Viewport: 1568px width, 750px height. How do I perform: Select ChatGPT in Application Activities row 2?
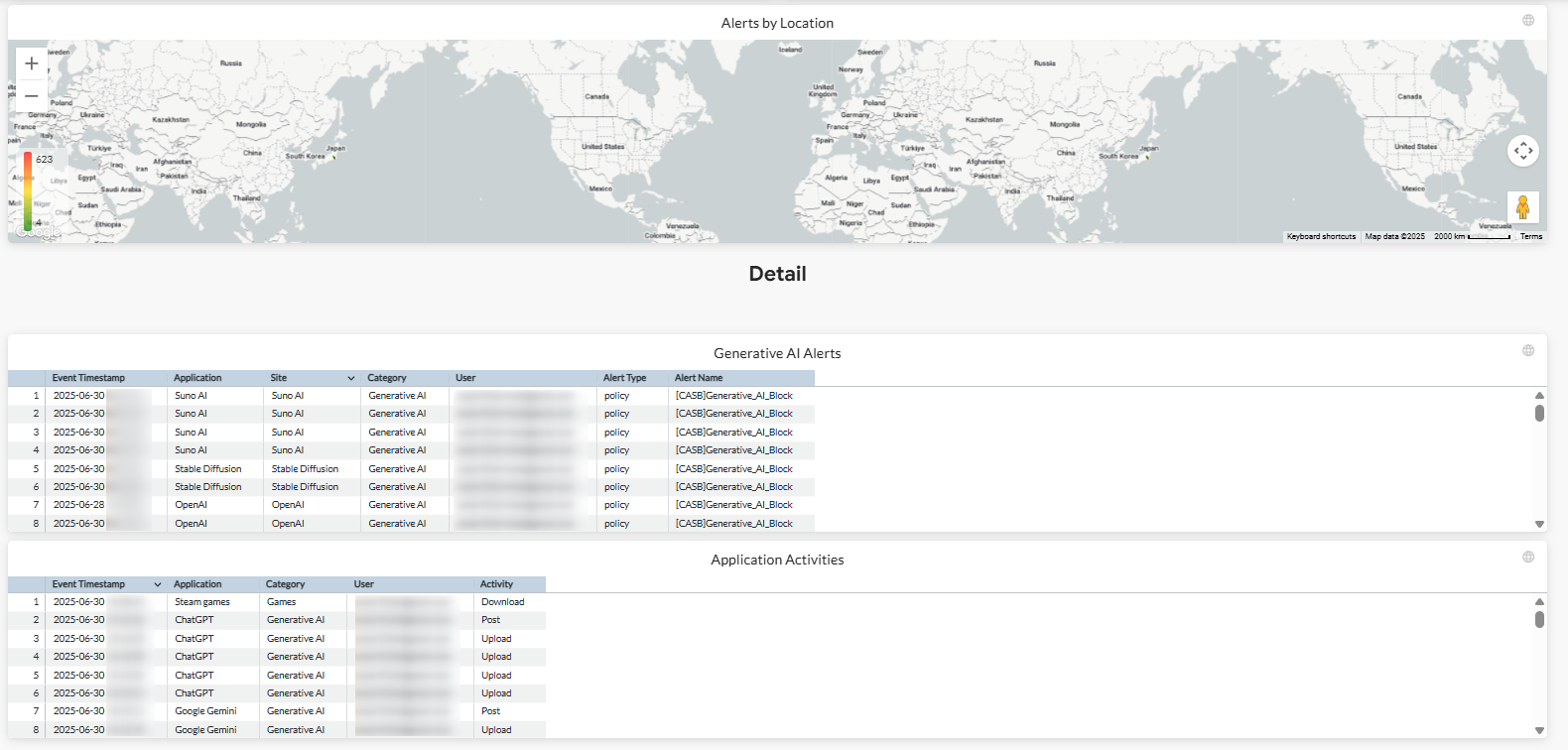click(x=195, y=620)
